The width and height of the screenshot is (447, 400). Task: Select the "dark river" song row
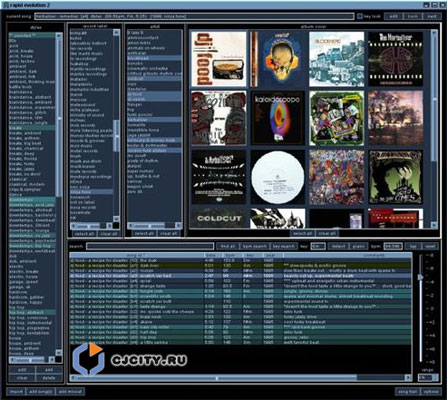pyautogui.click(x=241, y=266)
